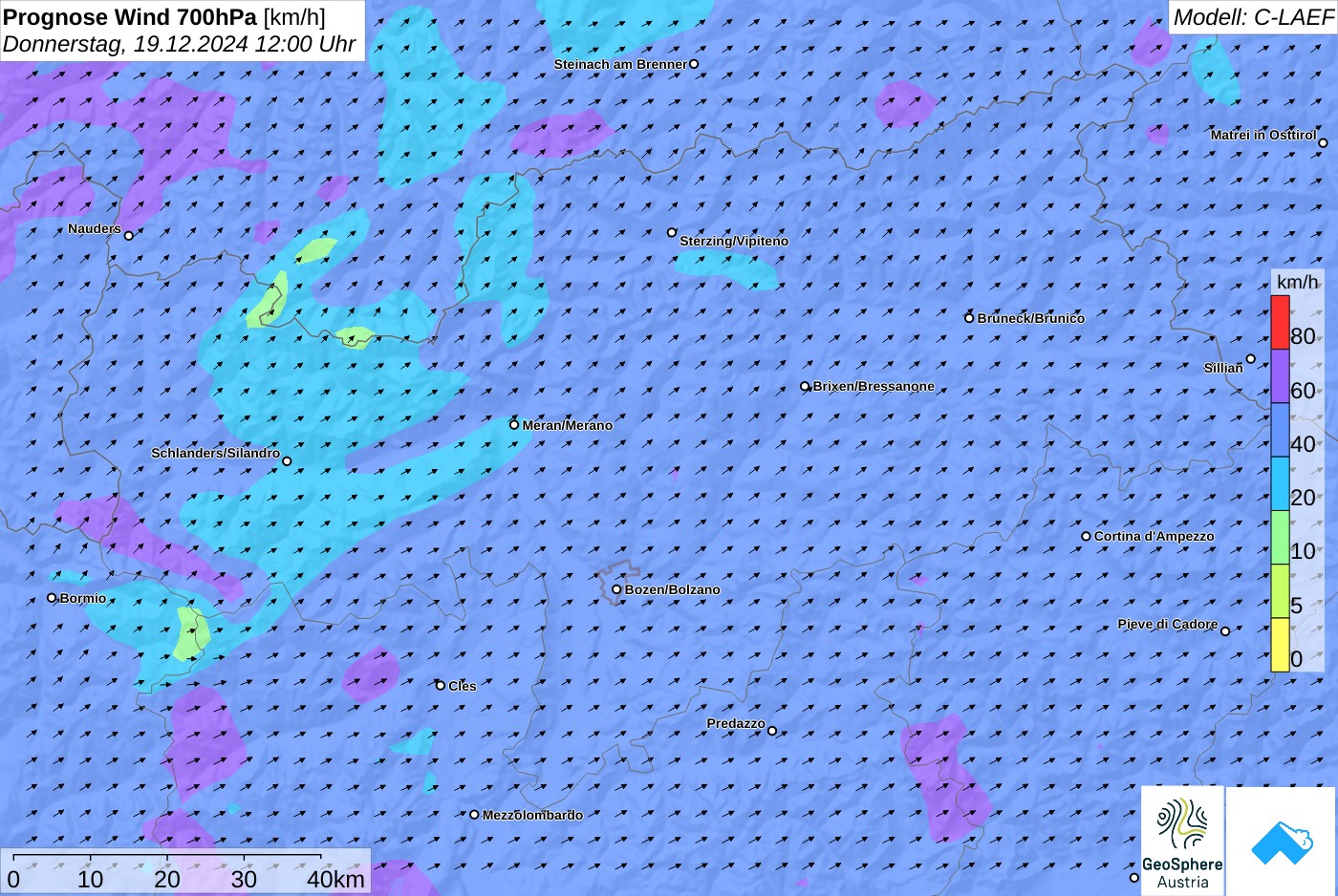The height and width of the screenshot is (896, 1338).
Task: Click the 'Bruneck/Brunico' label text
Action: (x=1031, y=318)
